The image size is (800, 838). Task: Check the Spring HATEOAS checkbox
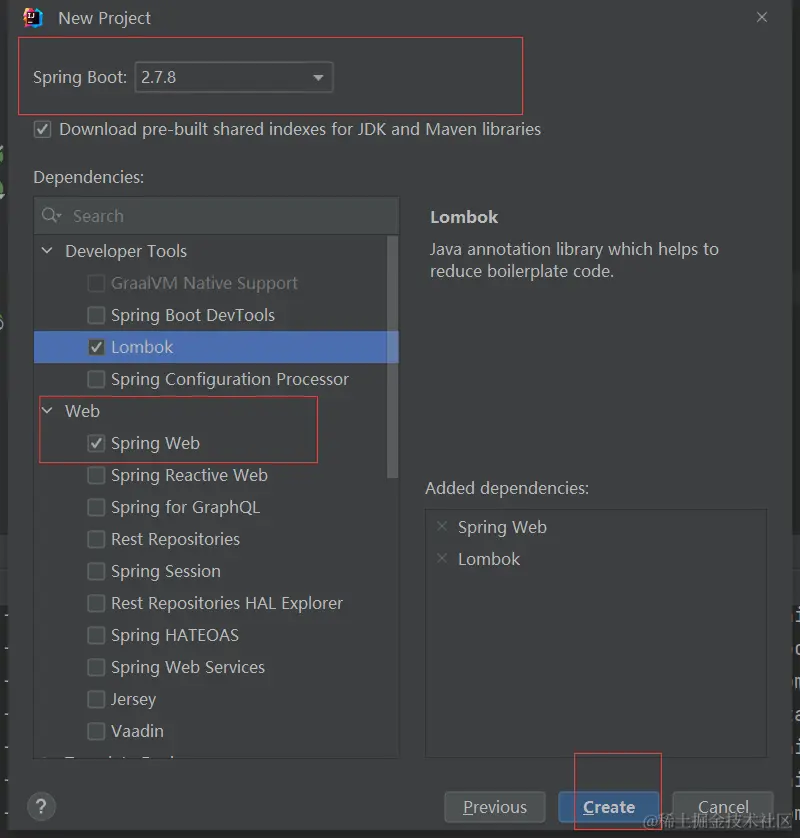click(96, 635)
